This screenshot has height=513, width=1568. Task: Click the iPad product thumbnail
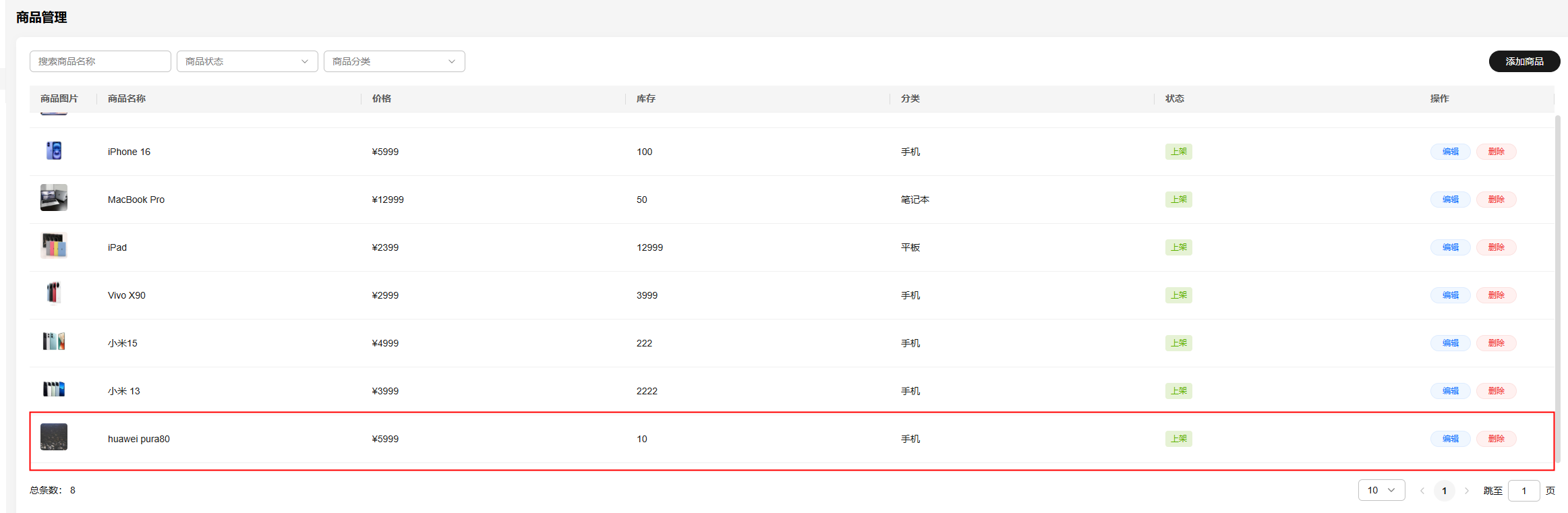[x=54, y=246]
